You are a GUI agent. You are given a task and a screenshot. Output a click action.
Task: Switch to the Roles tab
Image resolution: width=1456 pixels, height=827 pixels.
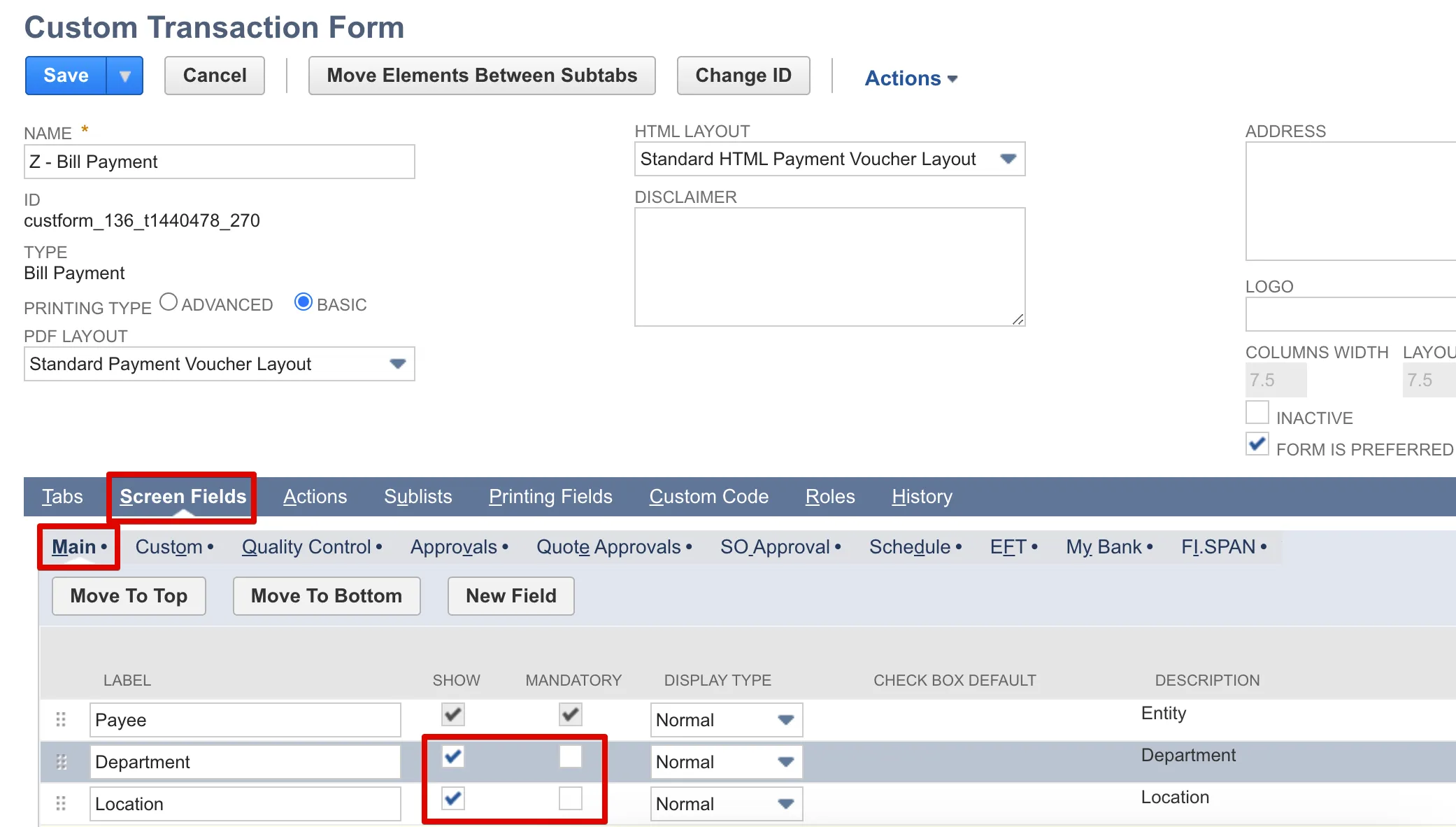point(830,497)
